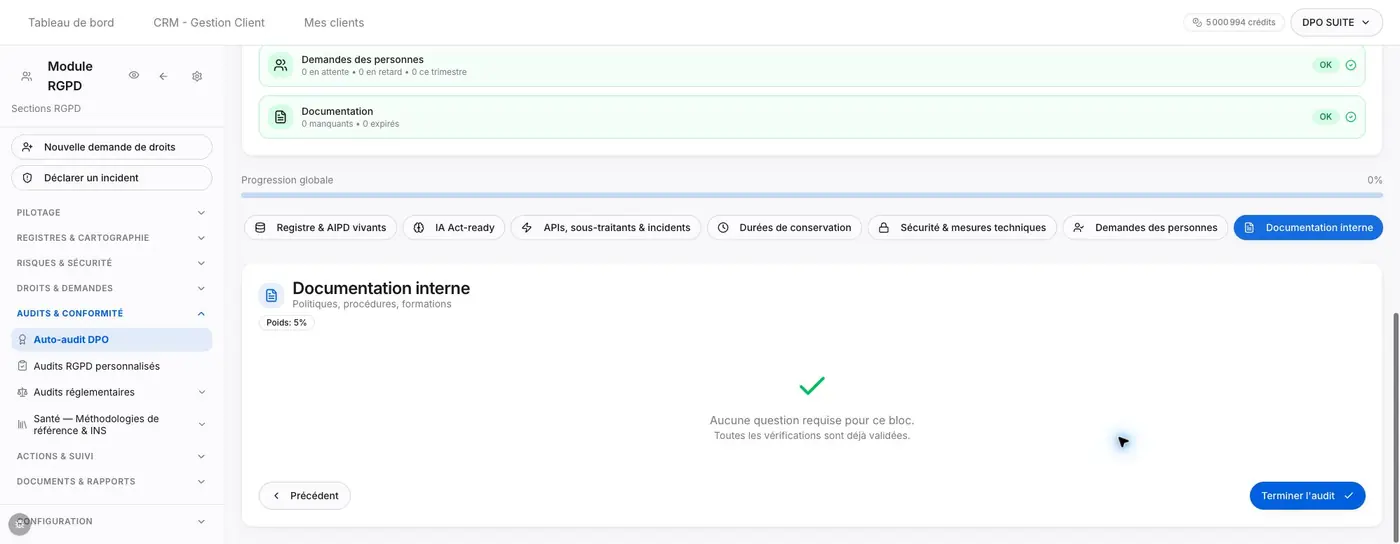Expand REGISTRES & CARTOGRAPHIE section

tap(112, 238)
